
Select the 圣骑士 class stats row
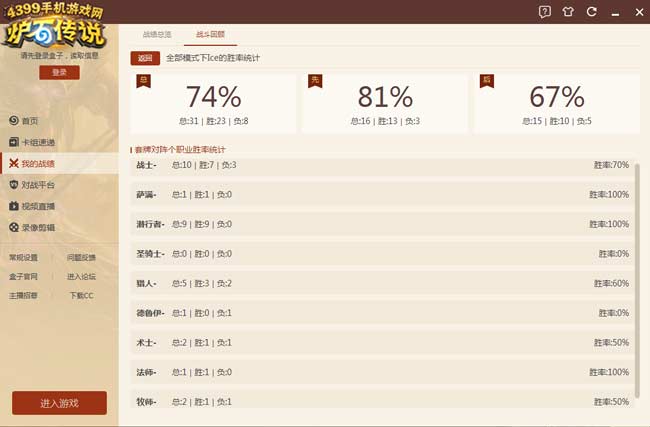(382, 254)
